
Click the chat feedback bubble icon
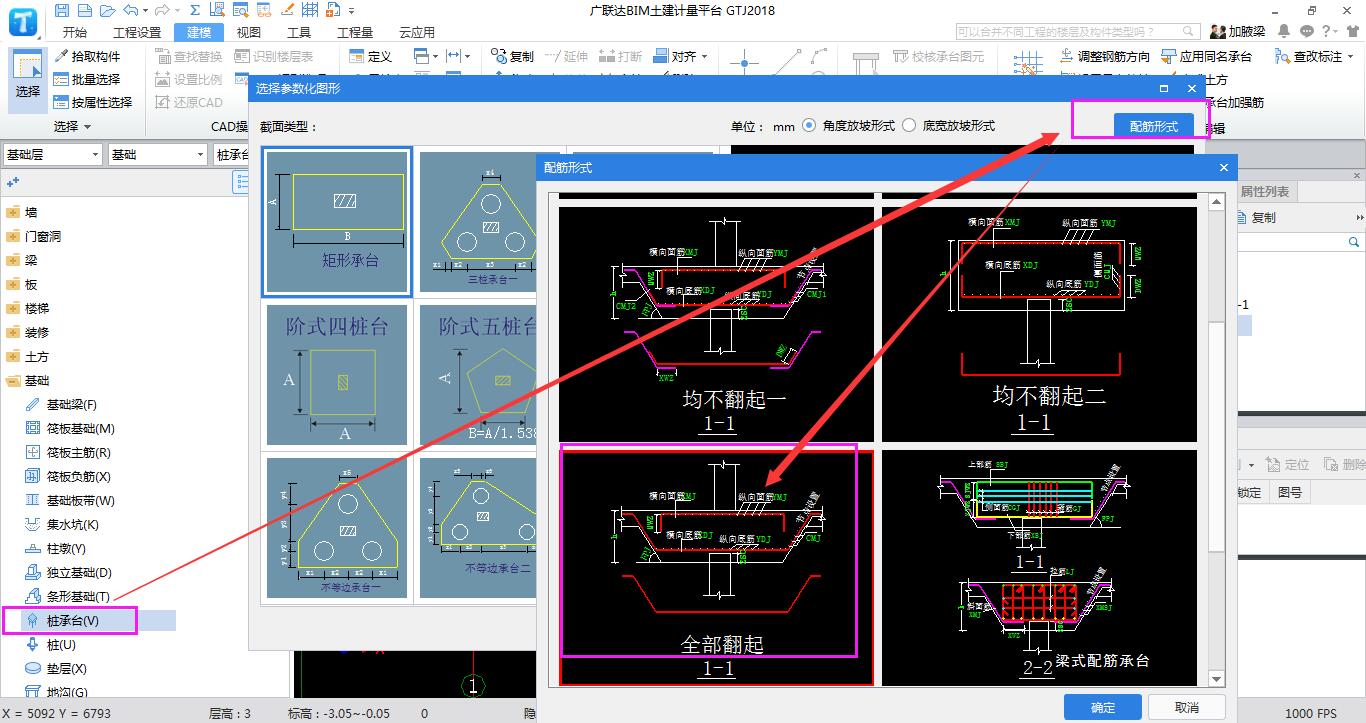pyautogui.click(x=1307, y=32)
